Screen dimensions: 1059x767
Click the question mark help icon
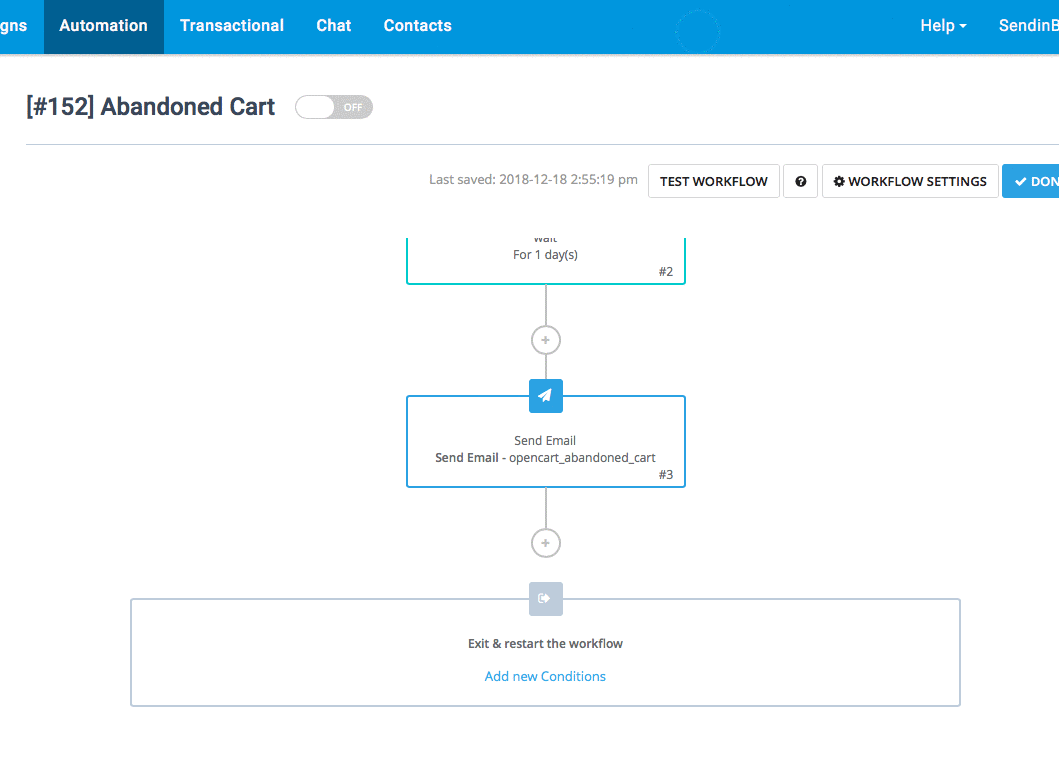point(800,181)
